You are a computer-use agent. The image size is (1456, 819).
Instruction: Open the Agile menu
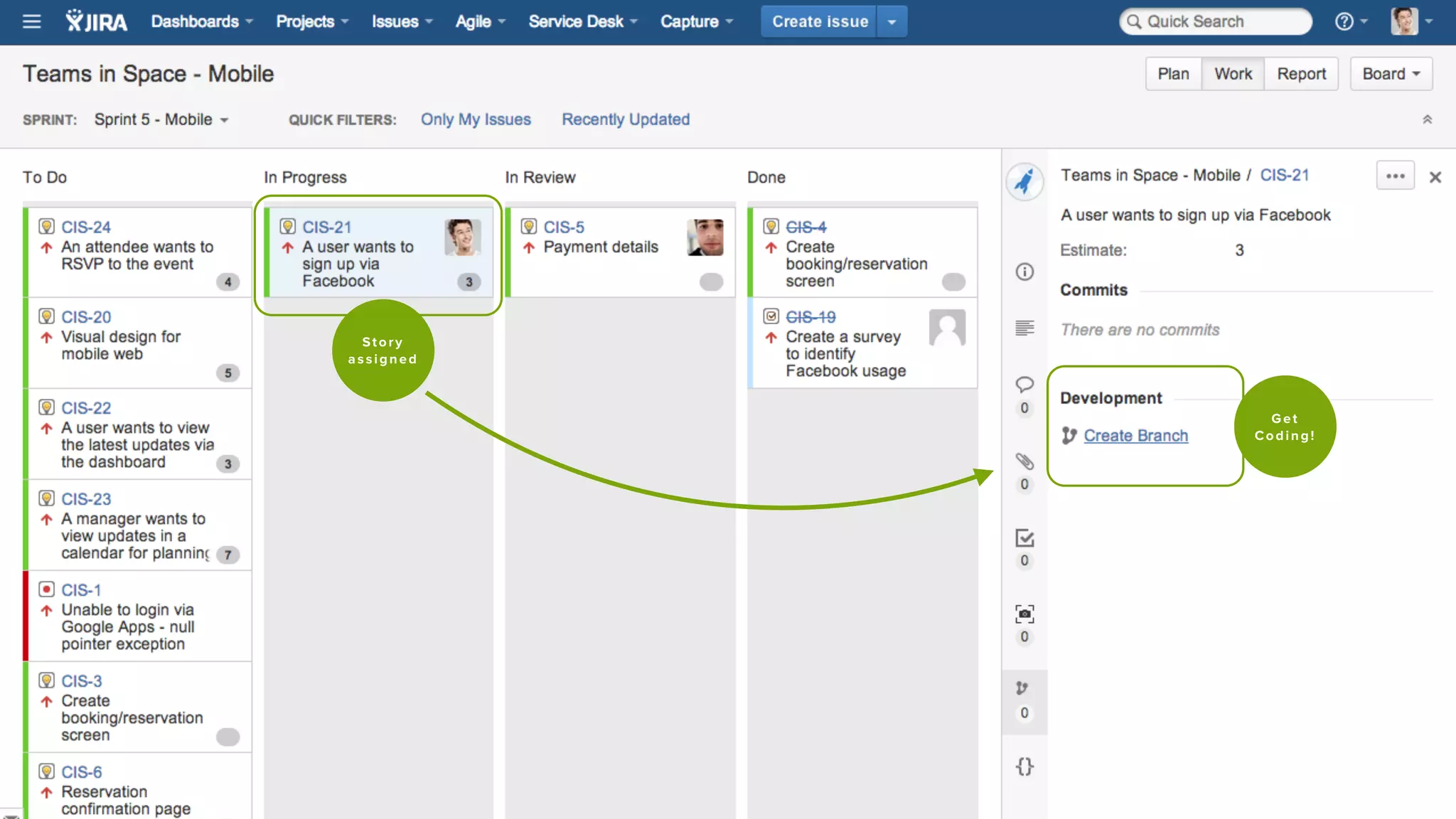coord(480,21)
